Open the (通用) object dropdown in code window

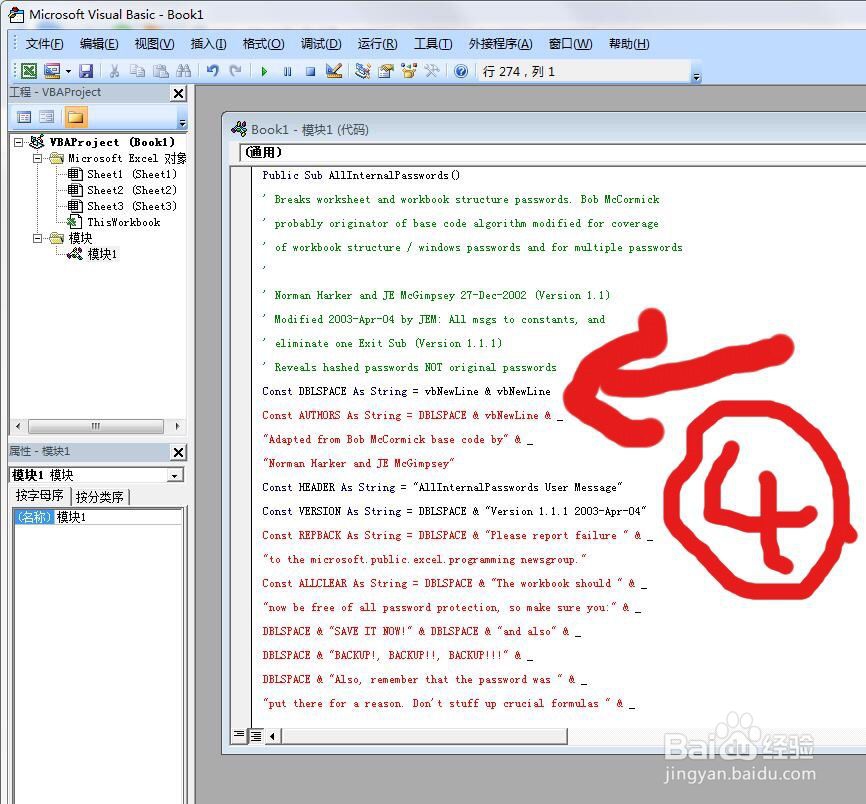[553, 152]
